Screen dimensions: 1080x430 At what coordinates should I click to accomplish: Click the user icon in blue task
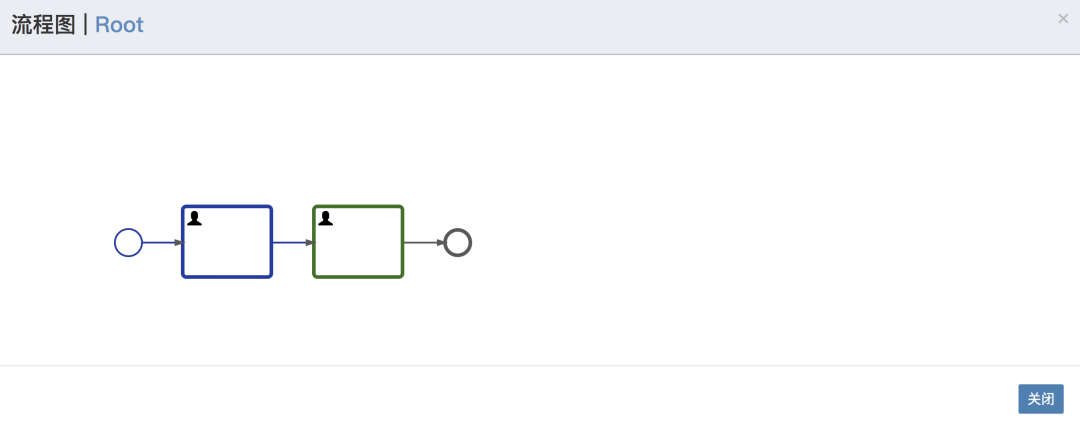click(x=195, y=218)
